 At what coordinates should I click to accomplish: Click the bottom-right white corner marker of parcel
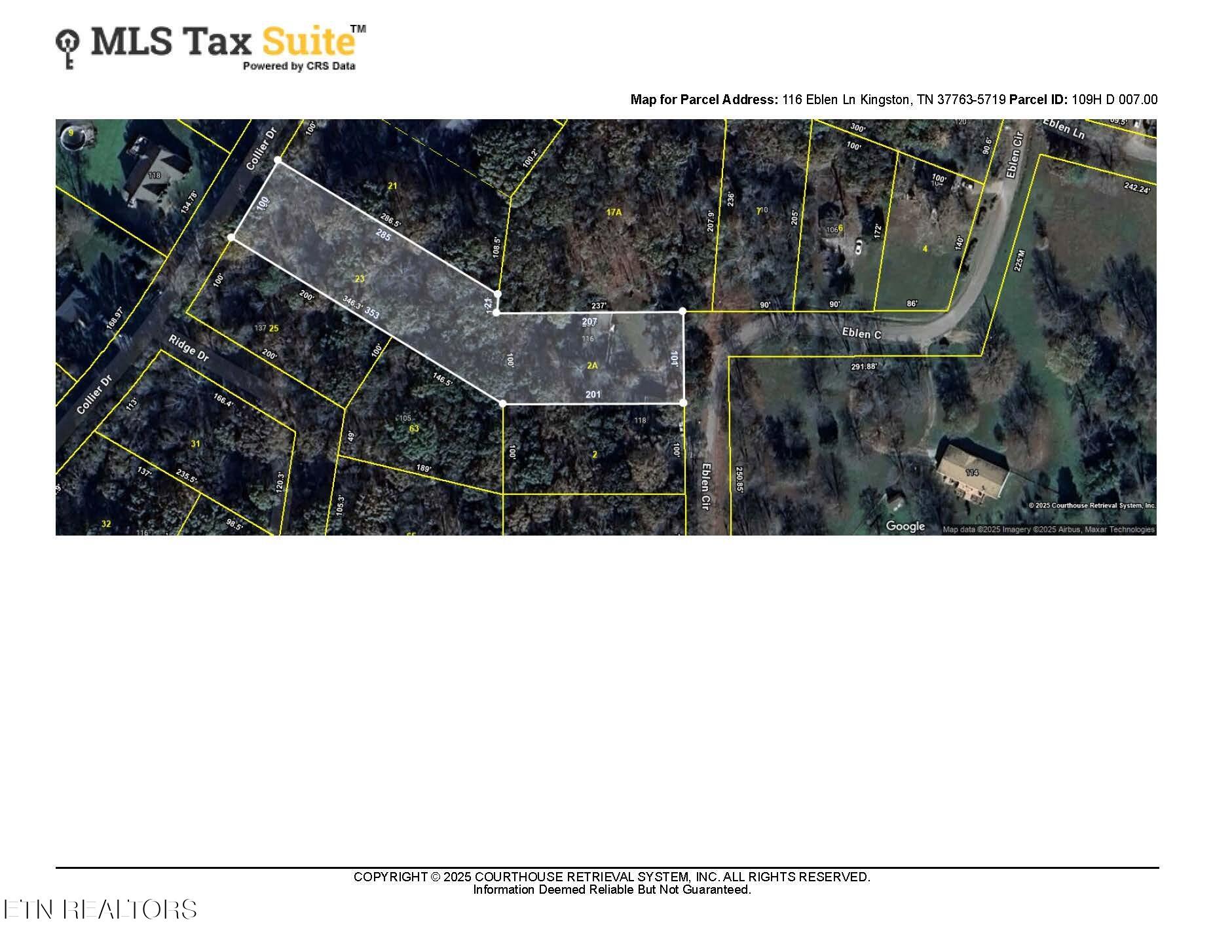683,403
